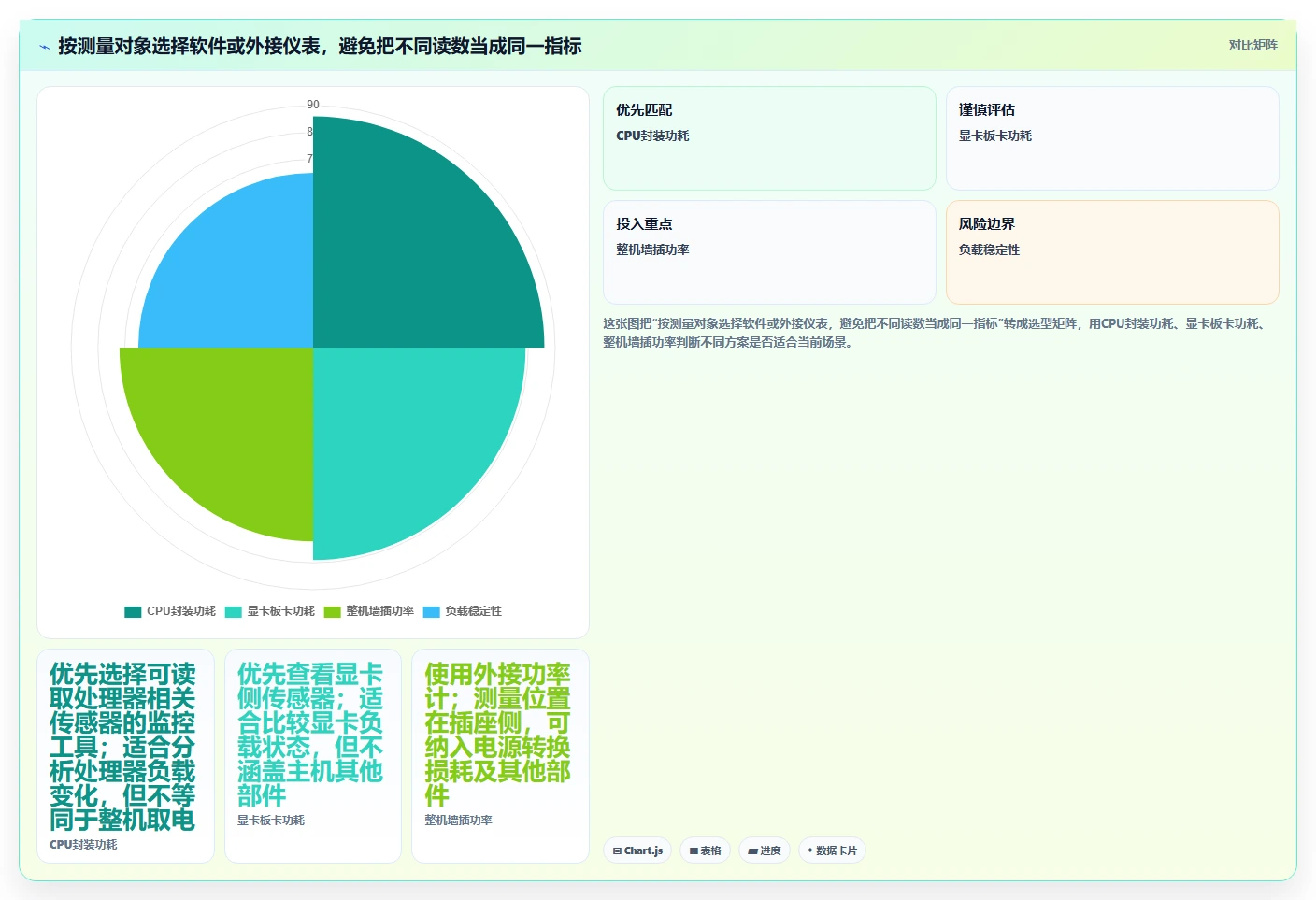The width and height of the screenshot is (1316, 900).
Task: Click the 进度 tag
Action: pos(765,850)
